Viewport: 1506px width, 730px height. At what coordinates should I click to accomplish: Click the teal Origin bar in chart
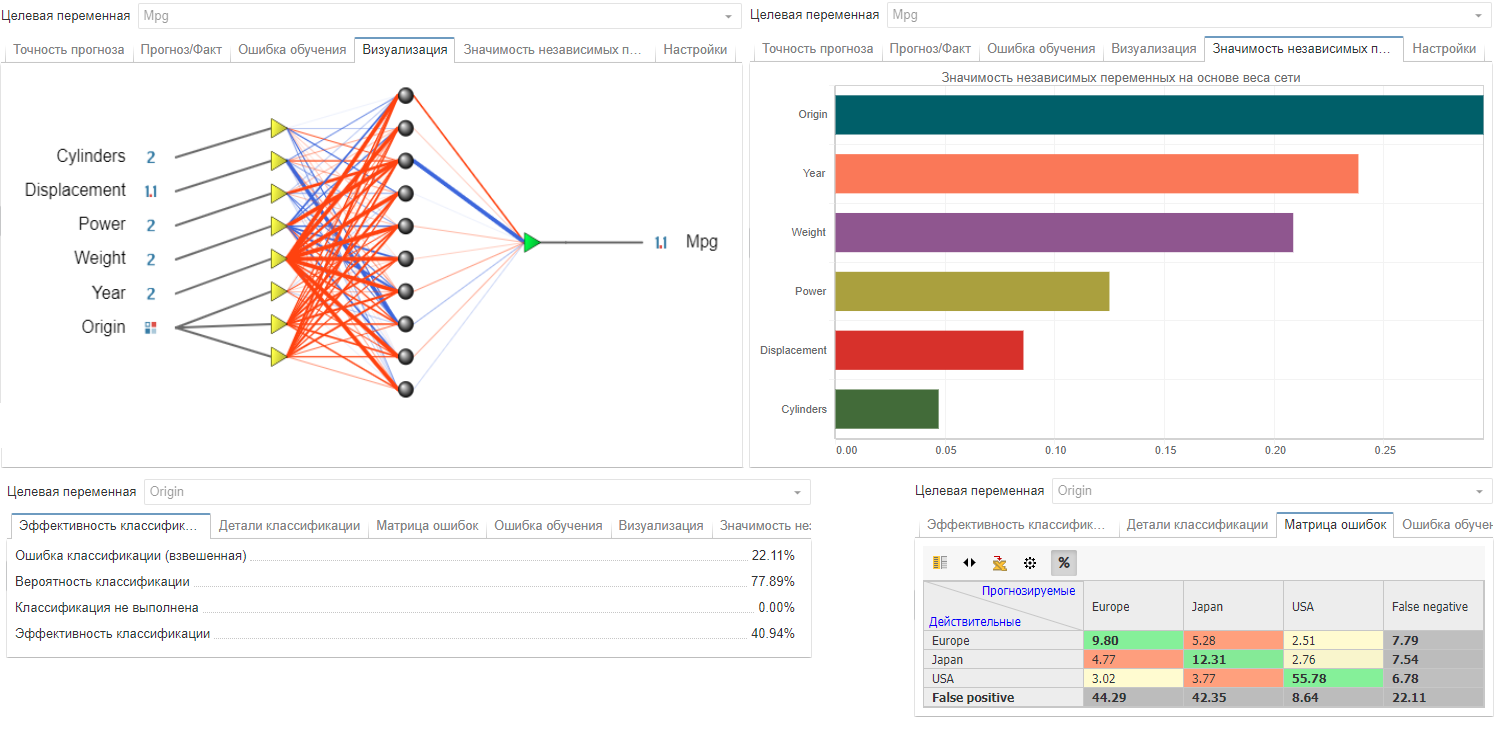[1159, 114]
